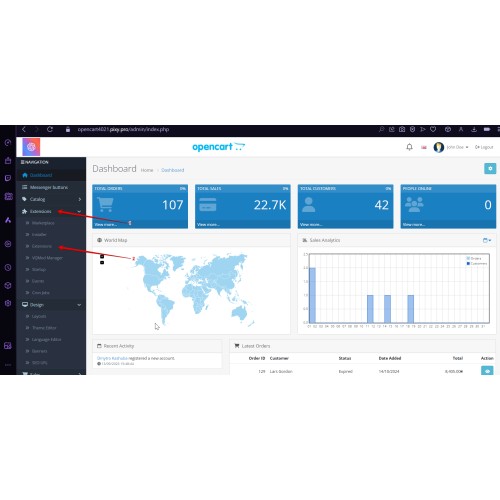The image size is (500, 500).
Task: Click the Logout link
Action: (484, 147)
